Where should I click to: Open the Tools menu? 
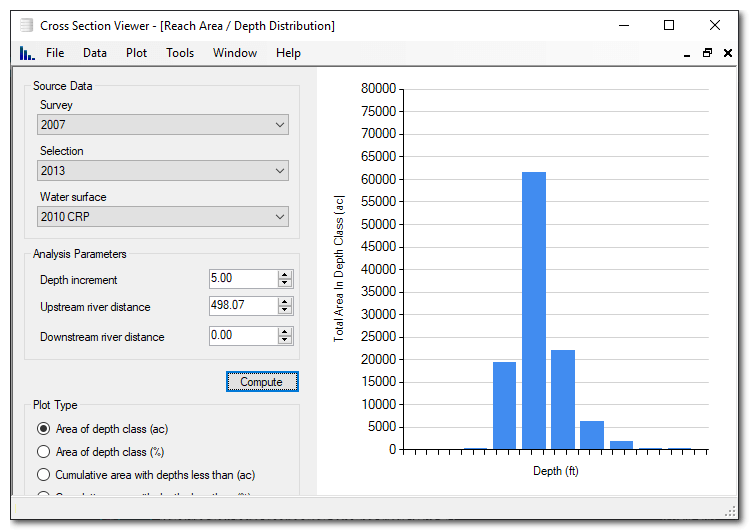pyautogui.click(x=180, y=53)
